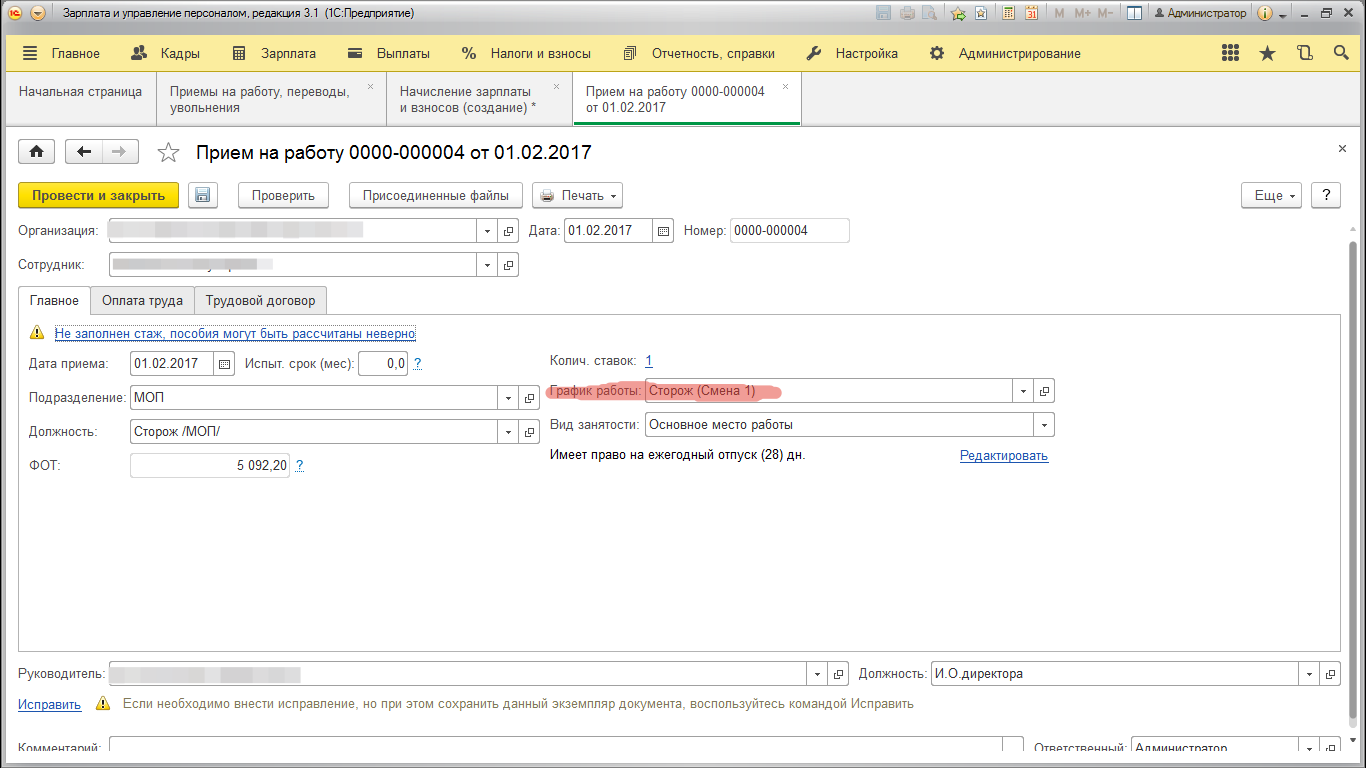Open the График работы item in new window
The width and height of the screenshot is (1366, 768).
coord(1043,391)
